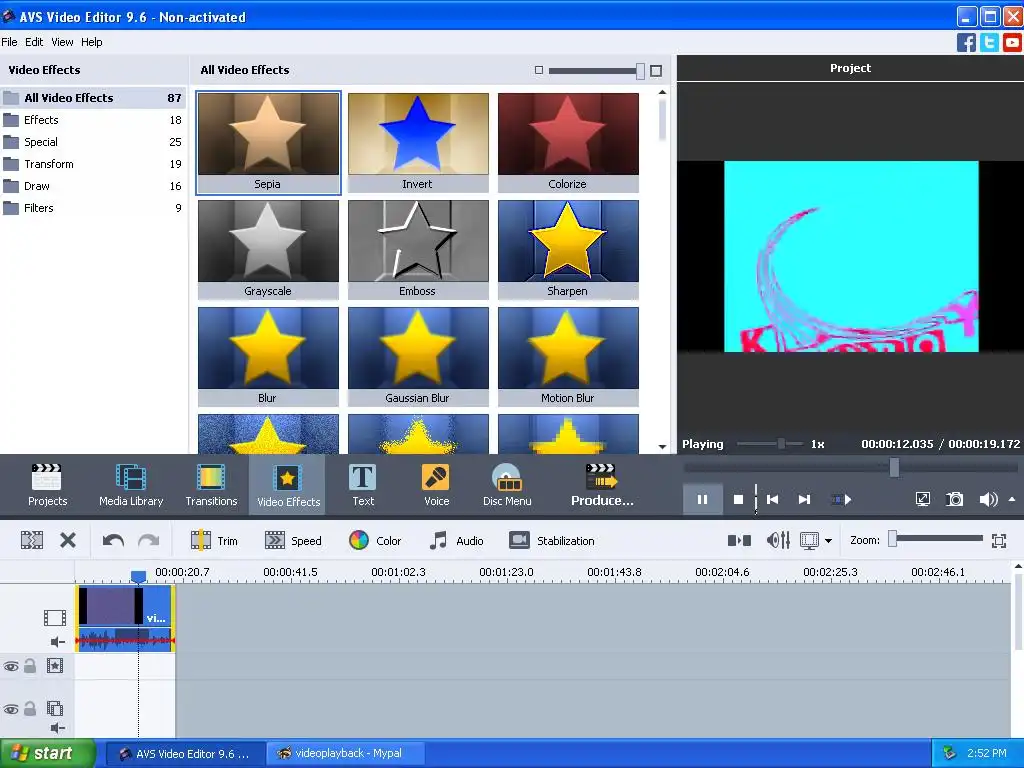Open the Edit menu

(34, 42)
